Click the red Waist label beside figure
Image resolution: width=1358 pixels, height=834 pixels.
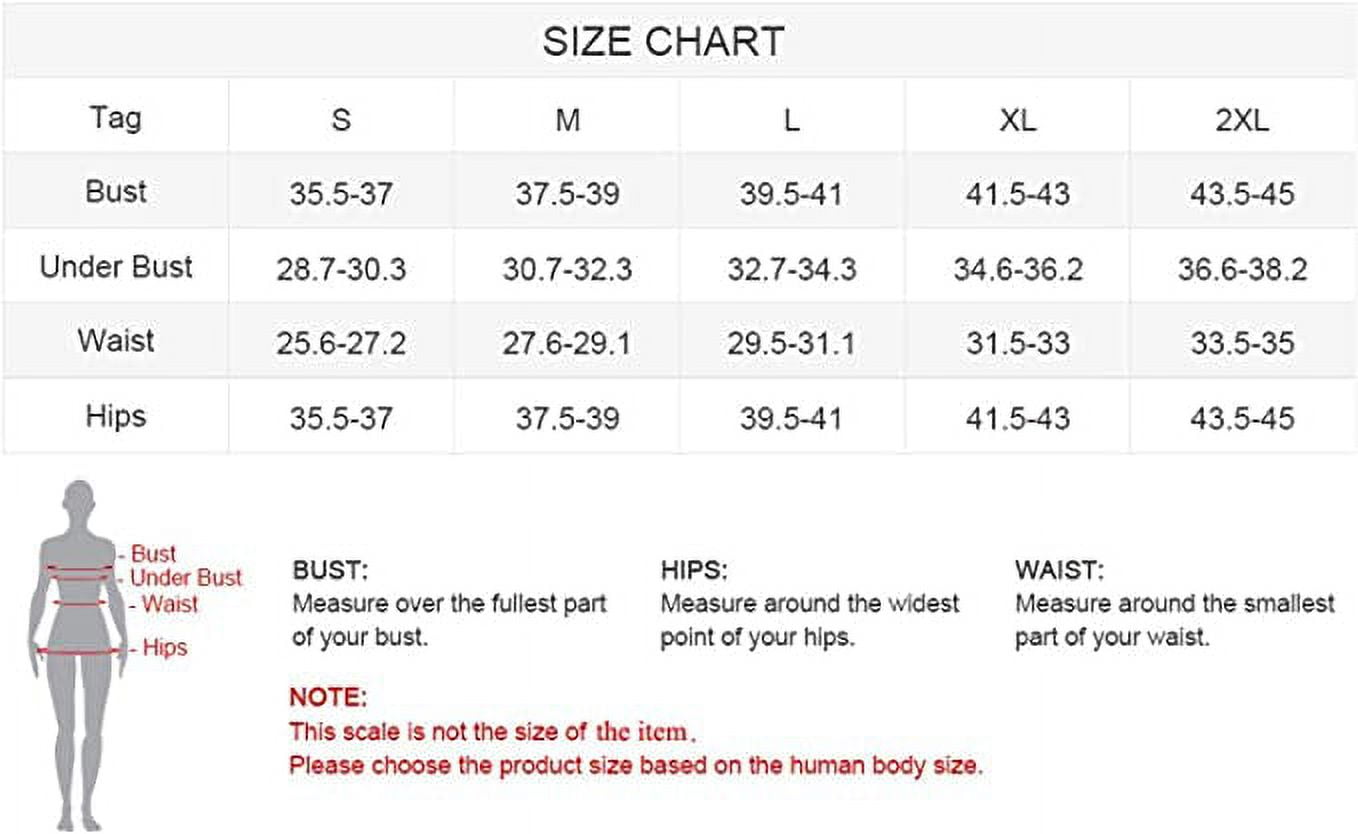pyautogui.click(x=169, y=604)
